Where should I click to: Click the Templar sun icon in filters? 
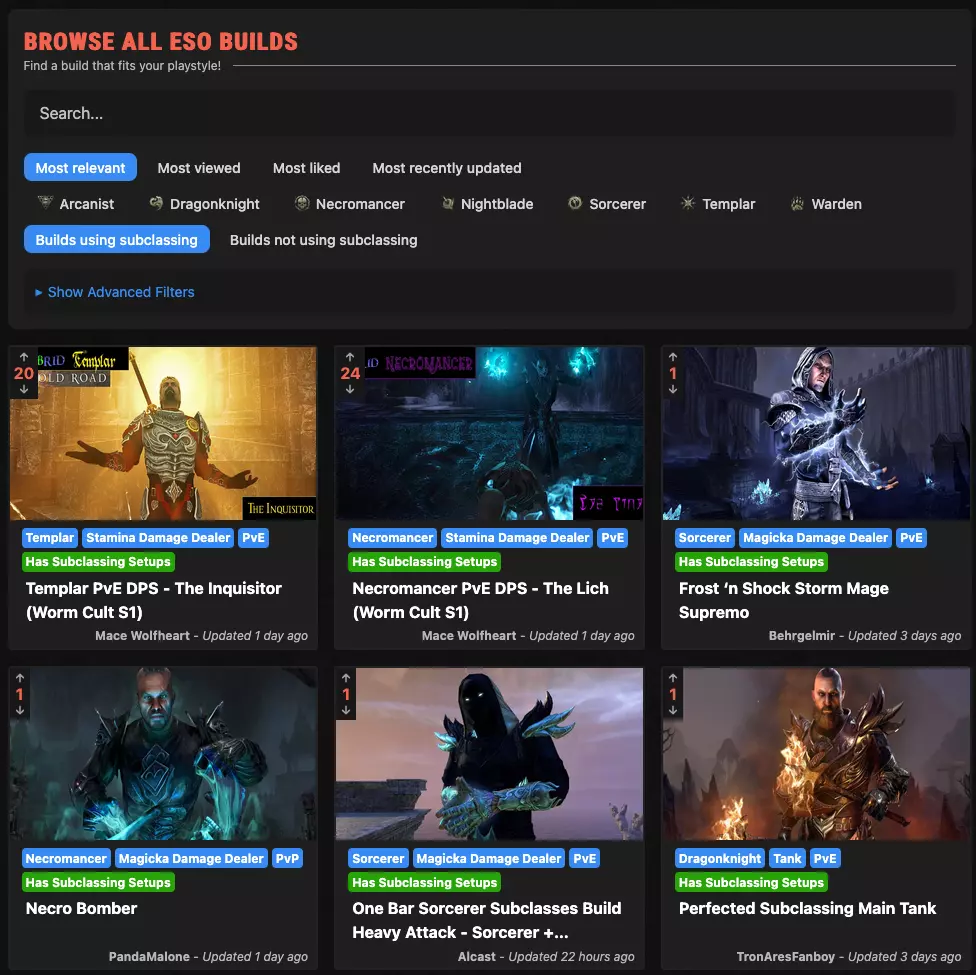pyautogui.click(x=688, y=203)
